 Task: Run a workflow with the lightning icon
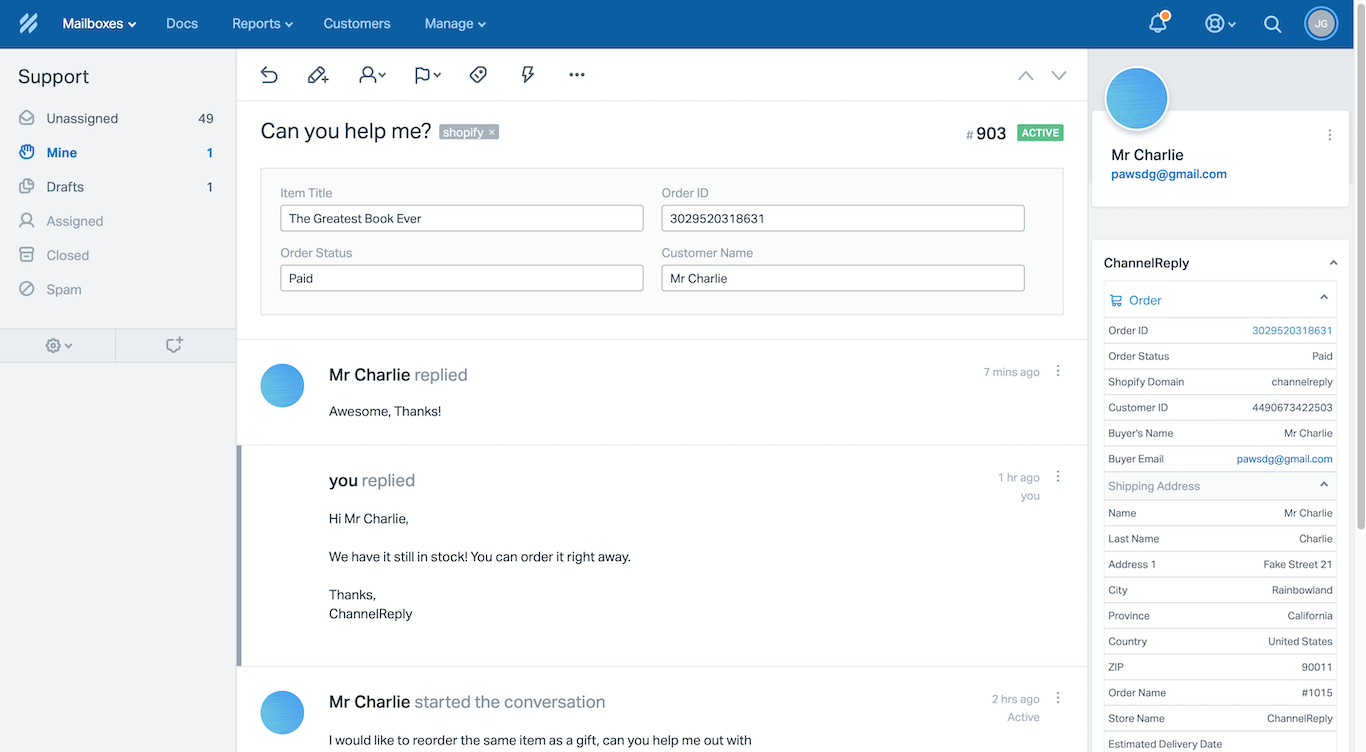click(528, 74)
